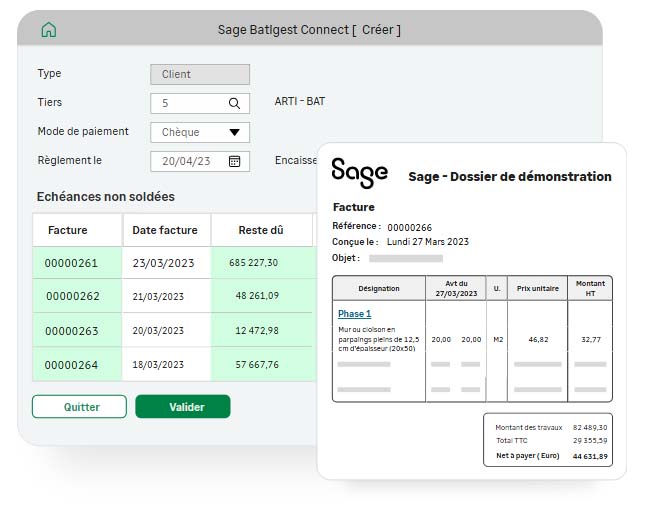This screenshot has height=516, width=656.
Task: Go home via the green house icon
Action: pos(49,30)
